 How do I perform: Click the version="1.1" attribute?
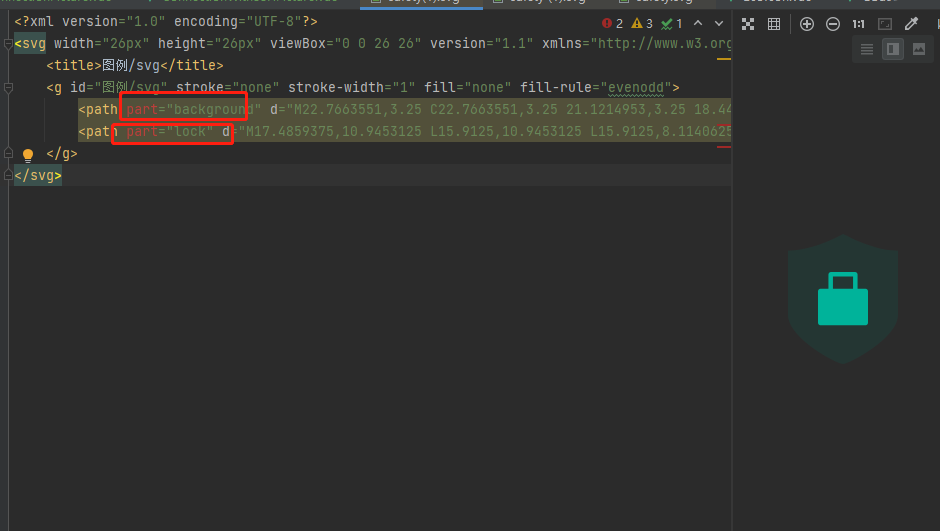(x=481, y=43)
